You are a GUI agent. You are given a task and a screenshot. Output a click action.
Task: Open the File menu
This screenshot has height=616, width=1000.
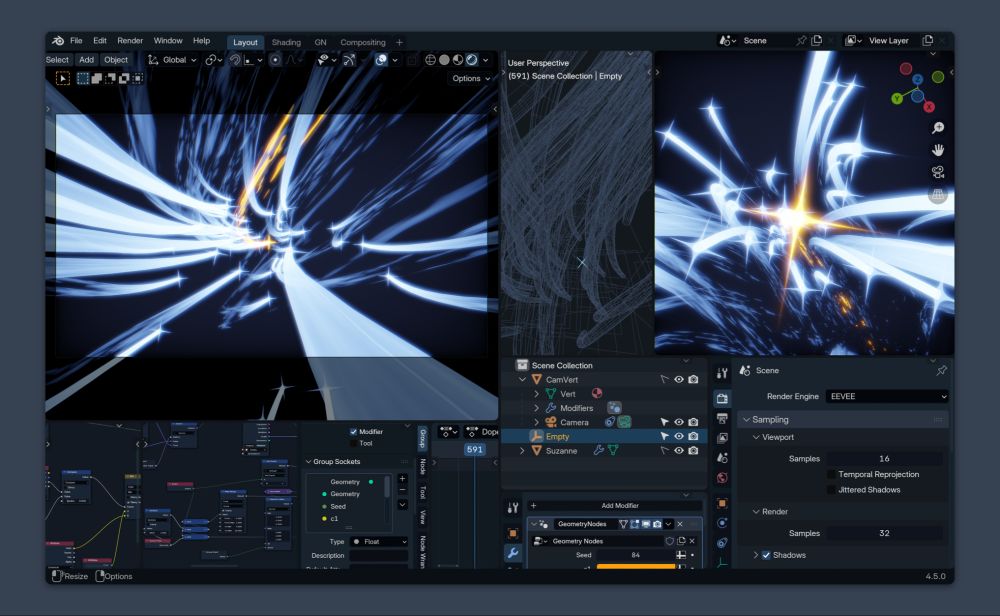(x=76, y=40)
